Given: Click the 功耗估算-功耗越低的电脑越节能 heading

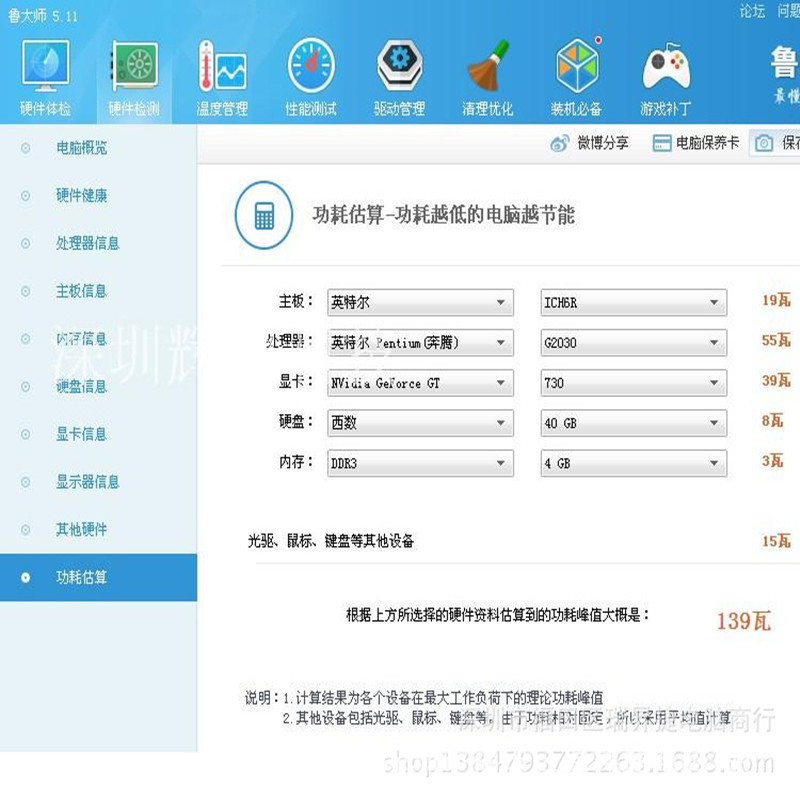Looking at the screenshot, I should [444, 215].
